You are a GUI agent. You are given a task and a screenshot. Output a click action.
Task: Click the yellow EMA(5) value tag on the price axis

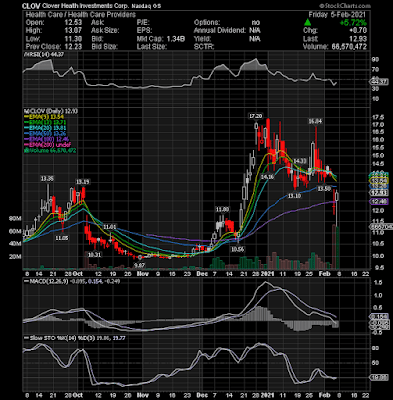pyautogui.click(x=380, y=180)
